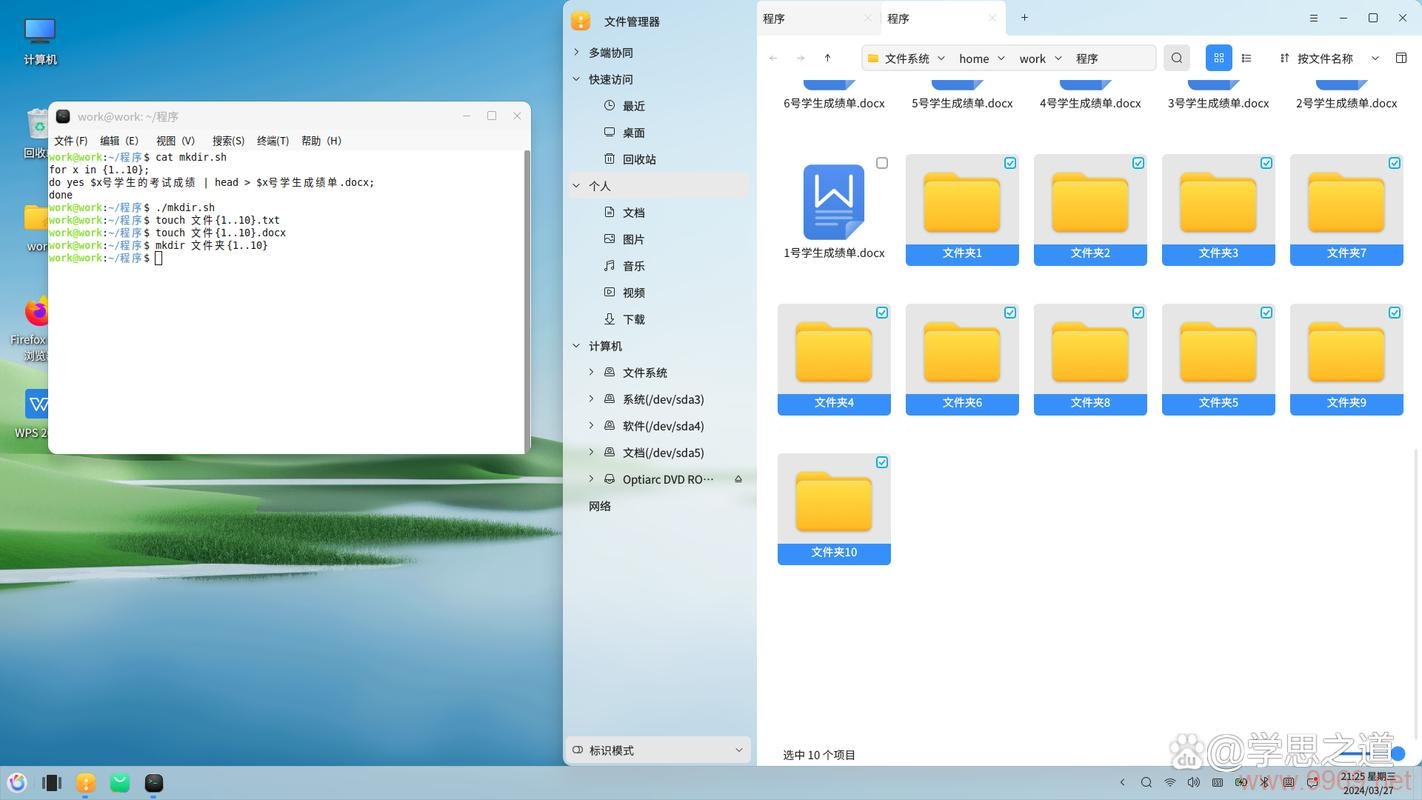Open the Bluetooth tray icon
Screen dimensions: 1422x800
point(1264,782)
